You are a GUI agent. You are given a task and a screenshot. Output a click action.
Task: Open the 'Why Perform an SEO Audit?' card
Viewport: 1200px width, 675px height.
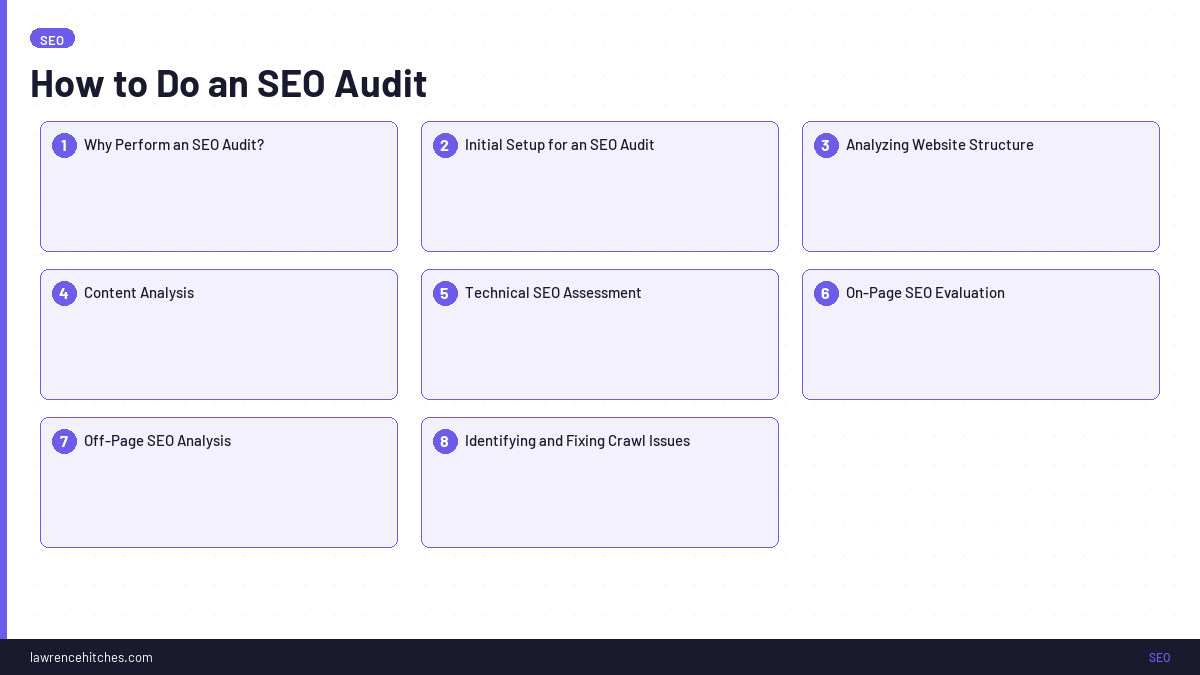[218, 186]
